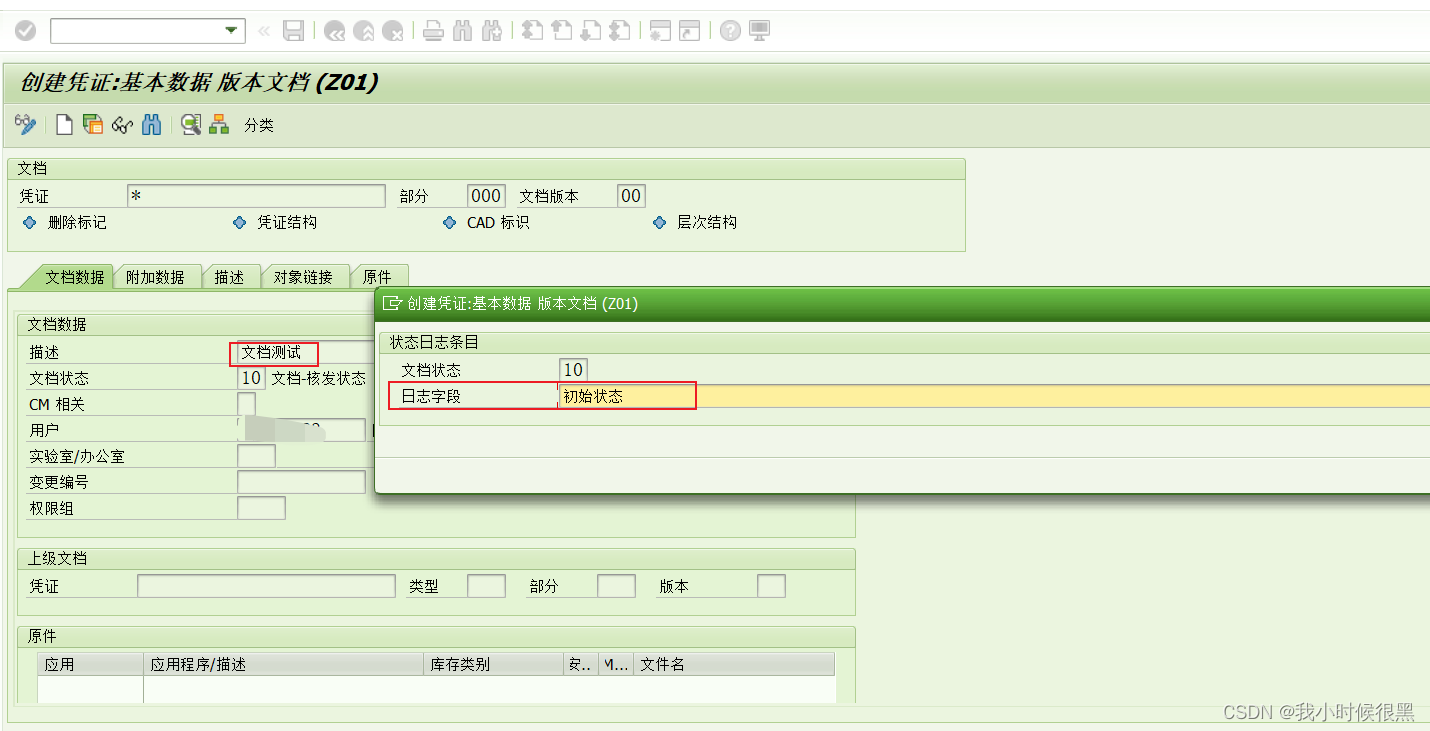Click the 文档-核发状态 status text
Screen dimensions: 1430x731
(x=318, y=379)
